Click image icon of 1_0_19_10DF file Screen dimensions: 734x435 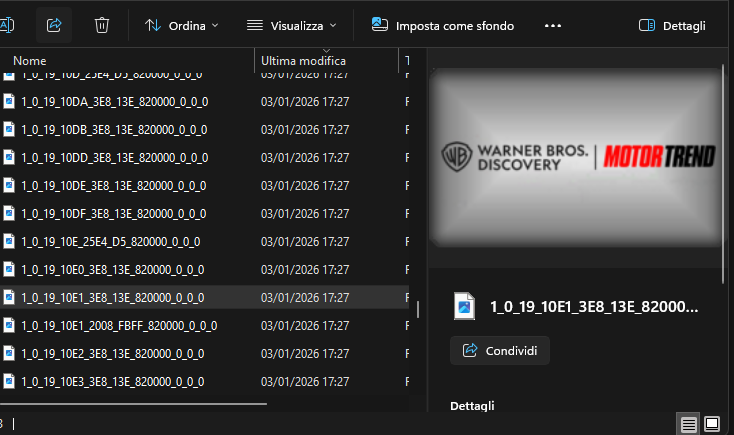tap(9, 214)
